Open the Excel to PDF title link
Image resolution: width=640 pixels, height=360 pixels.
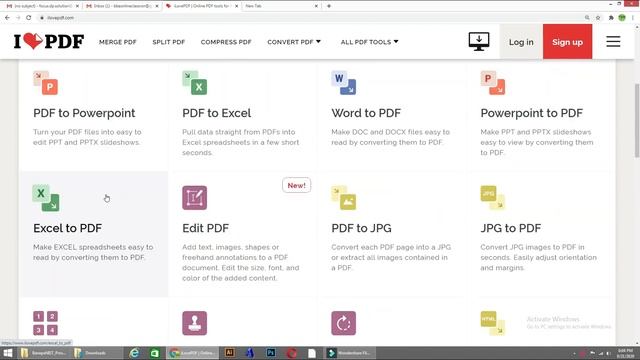coord(67,228)
